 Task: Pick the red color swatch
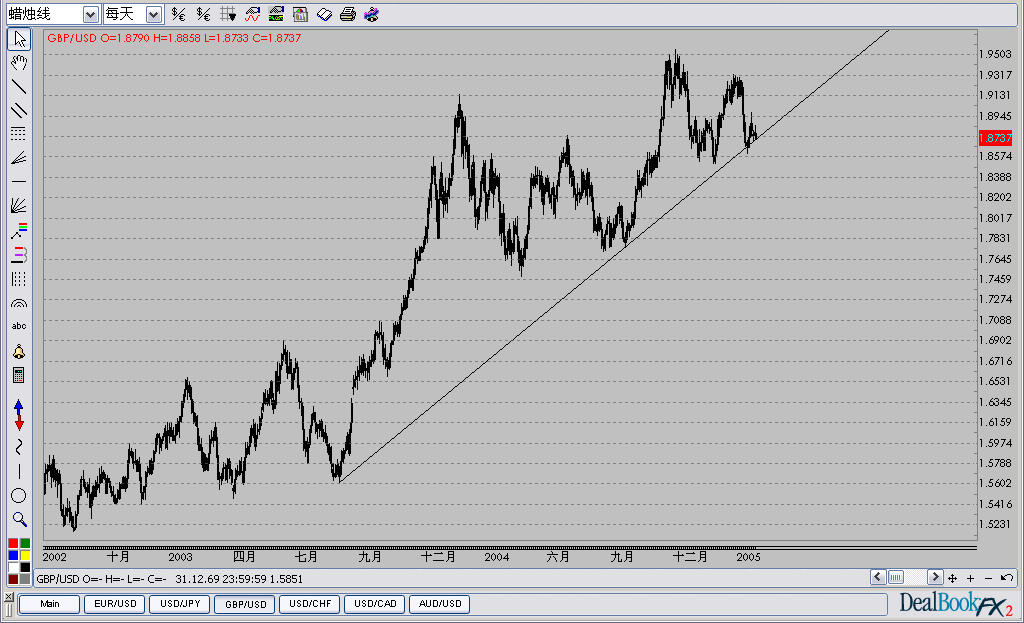point(13,544)
